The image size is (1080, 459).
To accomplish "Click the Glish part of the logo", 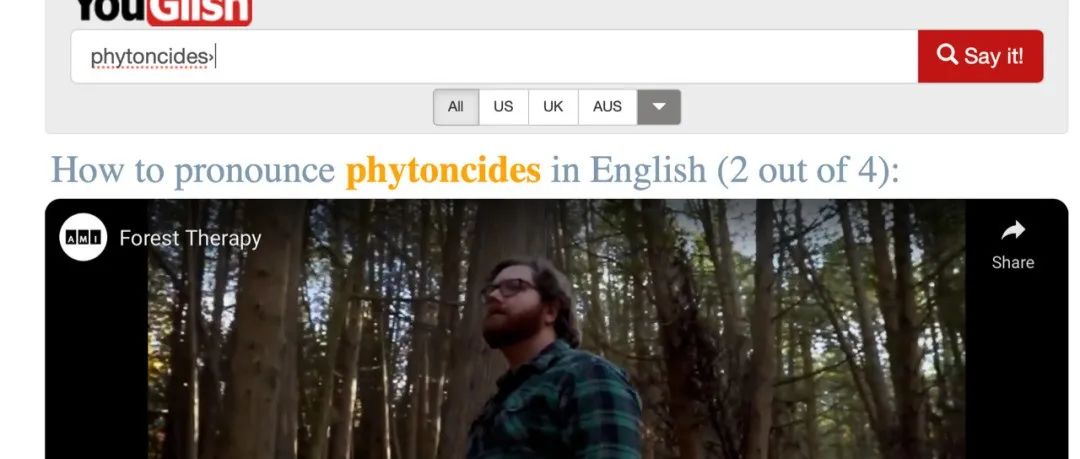I will click(199, 12).
